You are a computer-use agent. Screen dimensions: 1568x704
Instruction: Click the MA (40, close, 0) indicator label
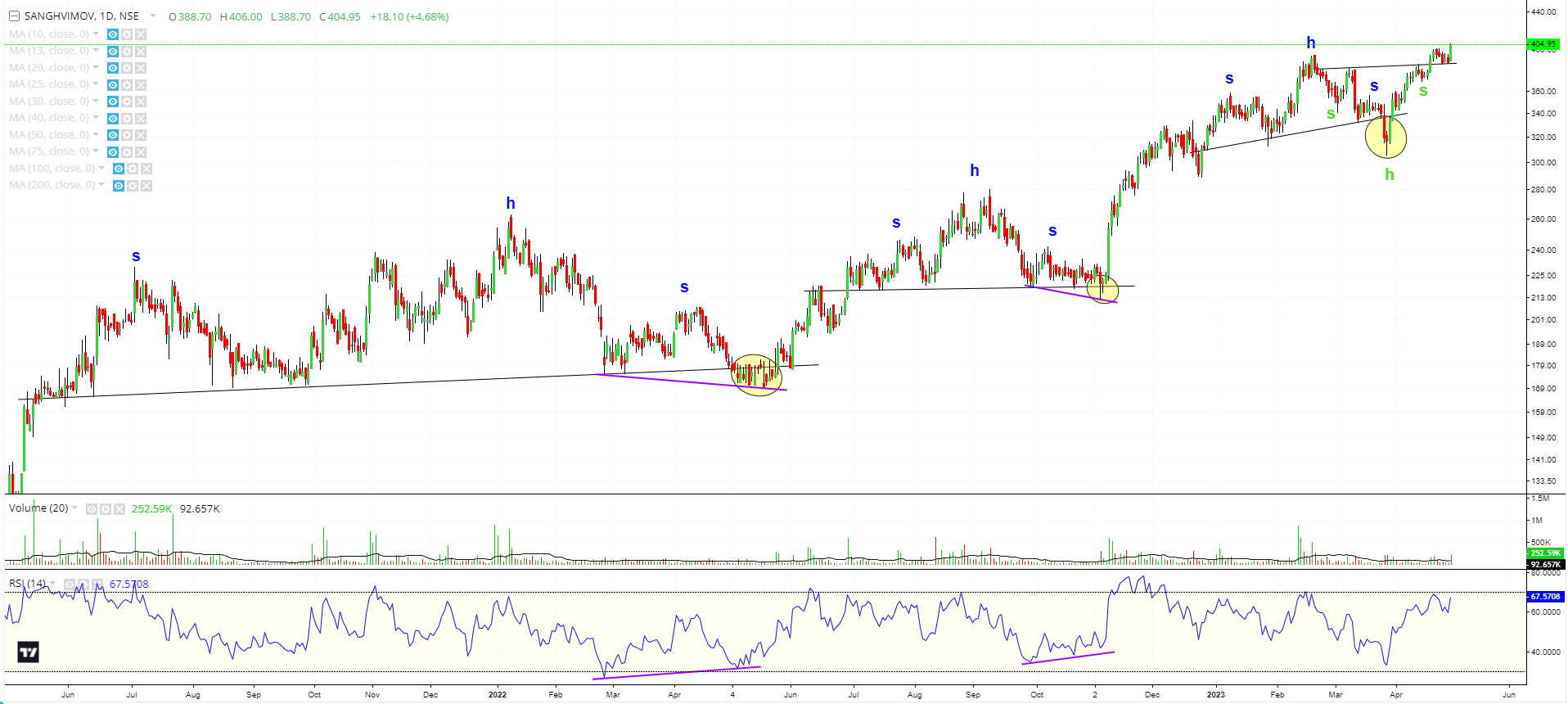[48, 118]
